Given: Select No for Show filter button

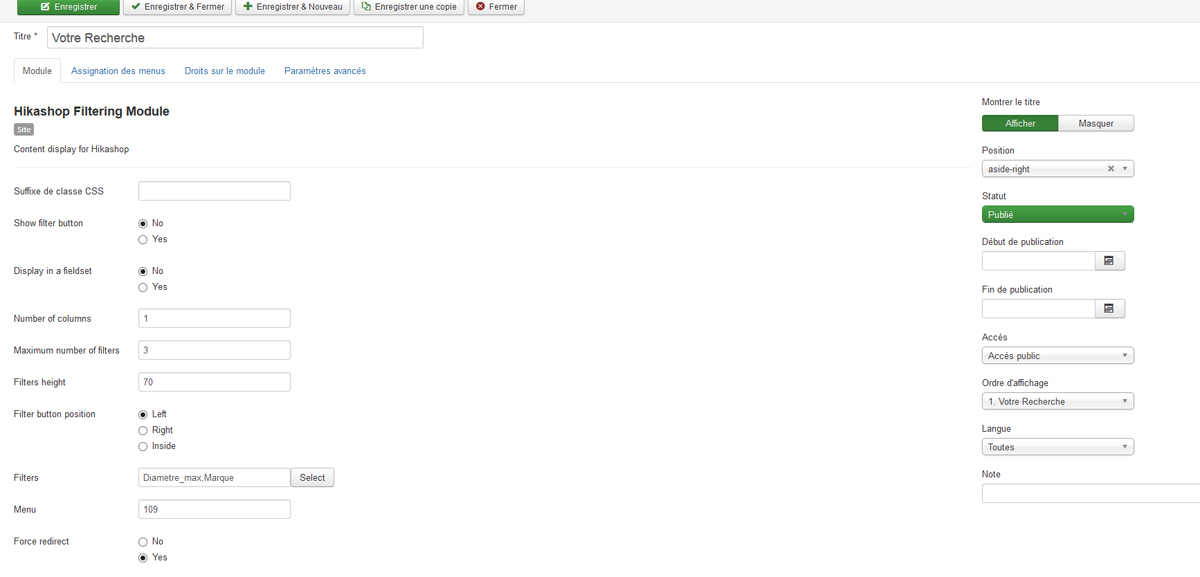Looking at the screenshot, I should point(143,223).
